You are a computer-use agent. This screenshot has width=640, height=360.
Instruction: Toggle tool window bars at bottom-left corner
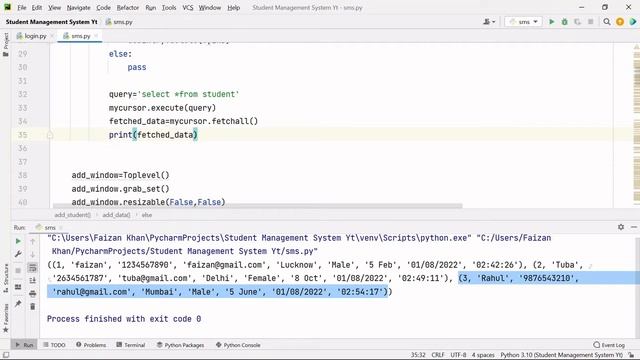pyautogui.click(x=6, y=355)
